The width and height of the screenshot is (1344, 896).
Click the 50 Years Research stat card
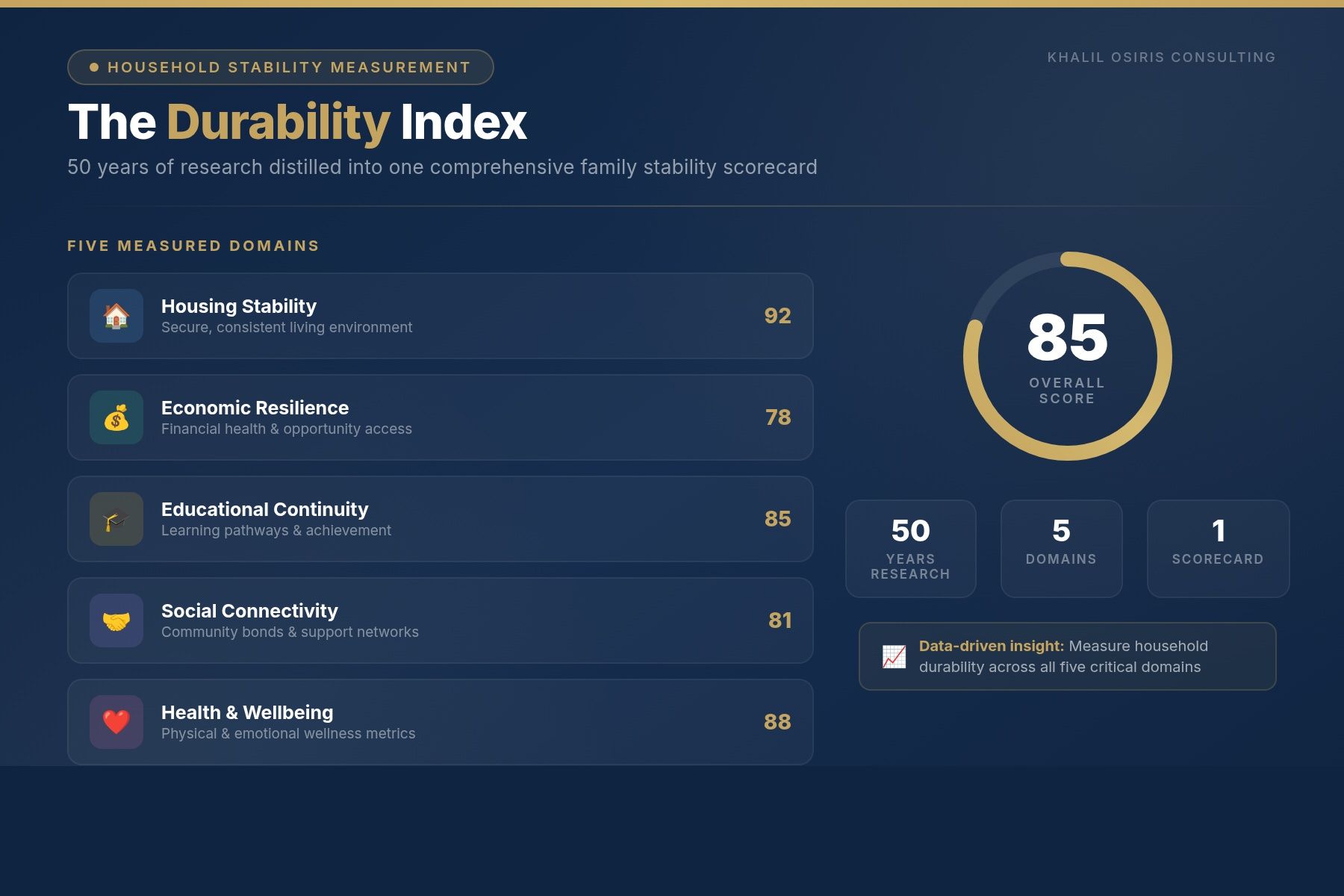click(910, 548)
